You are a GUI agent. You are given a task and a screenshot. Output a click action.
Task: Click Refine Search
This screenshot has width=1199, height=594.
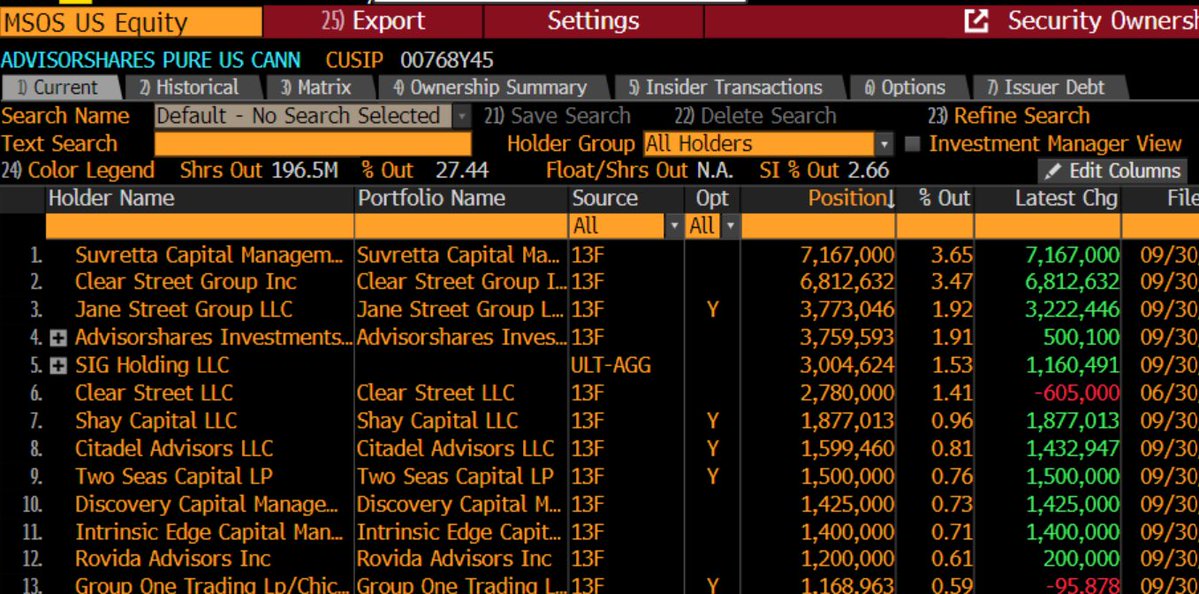1009,117
